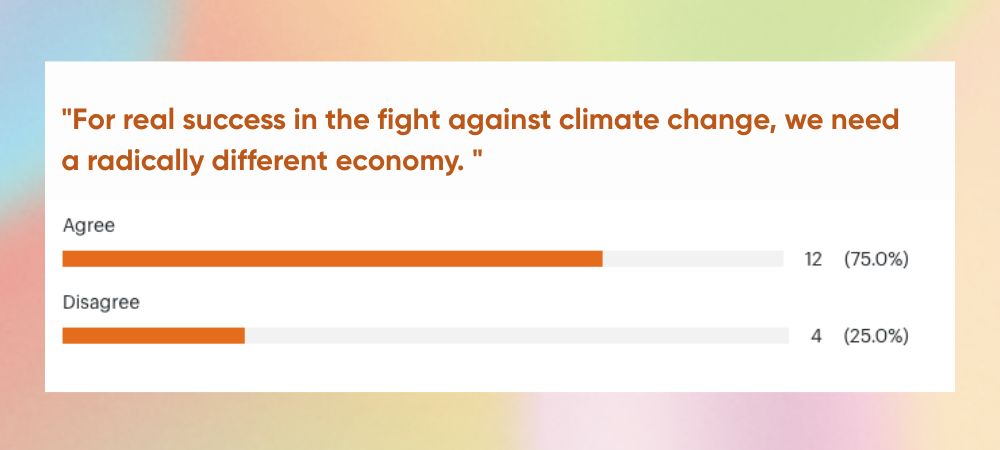This screenshot has width=1000, height=450.
Task: Click the orange filled Disagree result bar
Action: pyautogui.click(x=153, y=336)
